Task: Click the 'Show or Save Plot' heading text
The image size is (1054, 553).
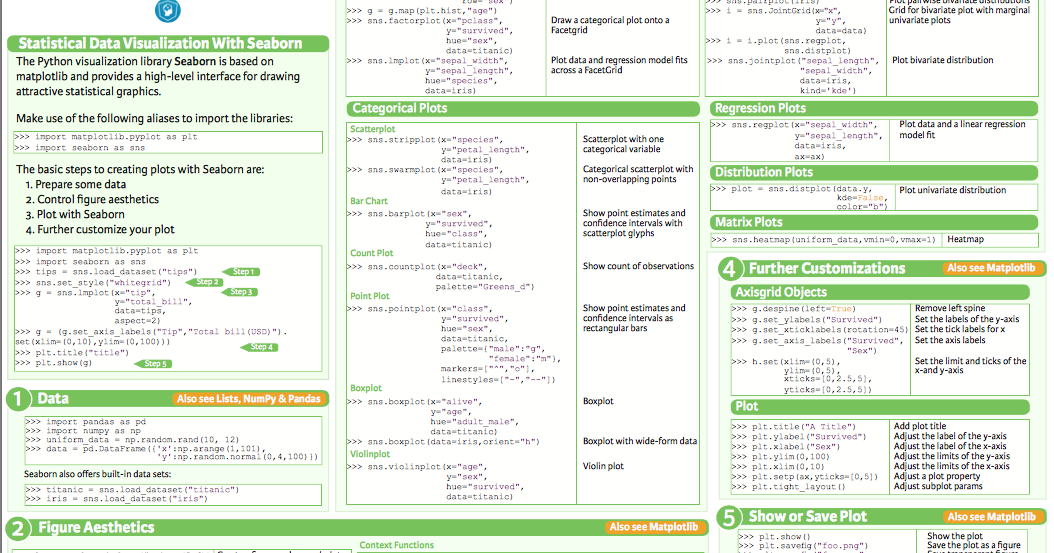Action: point(808,517)
